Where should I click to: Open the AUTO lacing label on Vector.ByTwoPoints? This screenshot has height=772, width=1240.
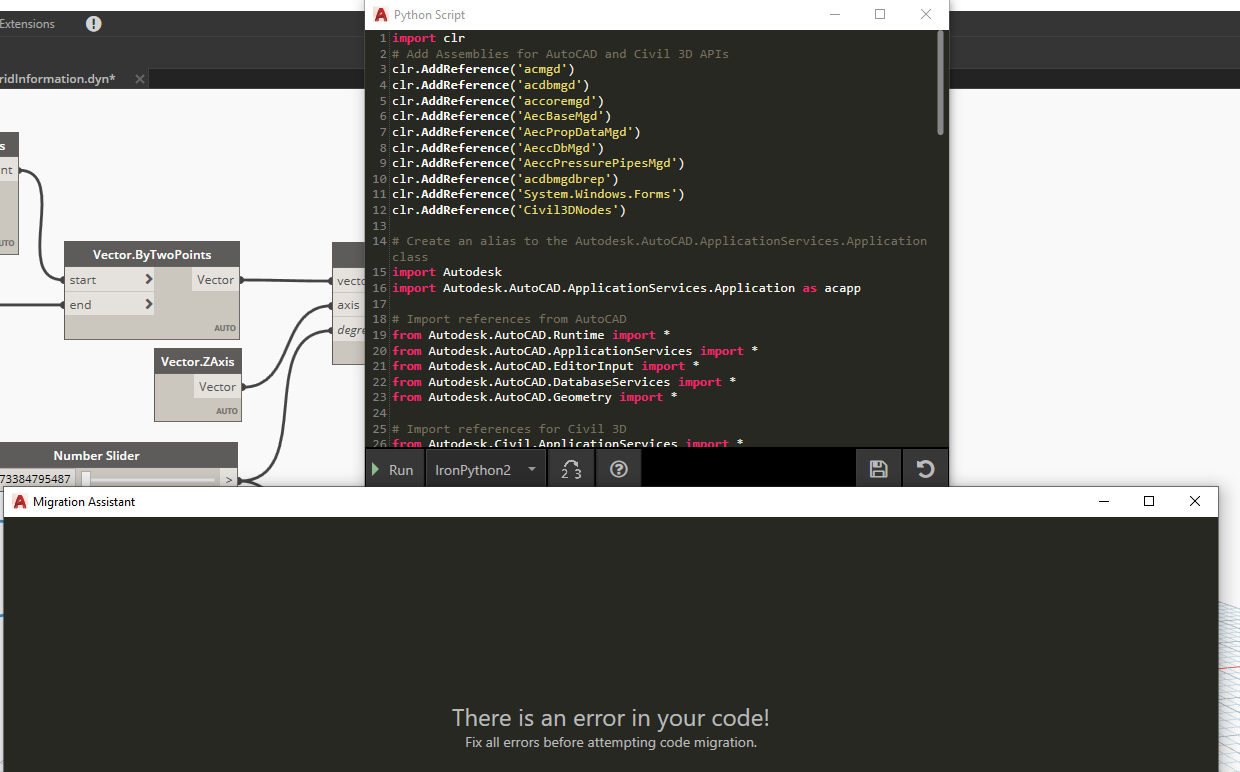(225, 328)
